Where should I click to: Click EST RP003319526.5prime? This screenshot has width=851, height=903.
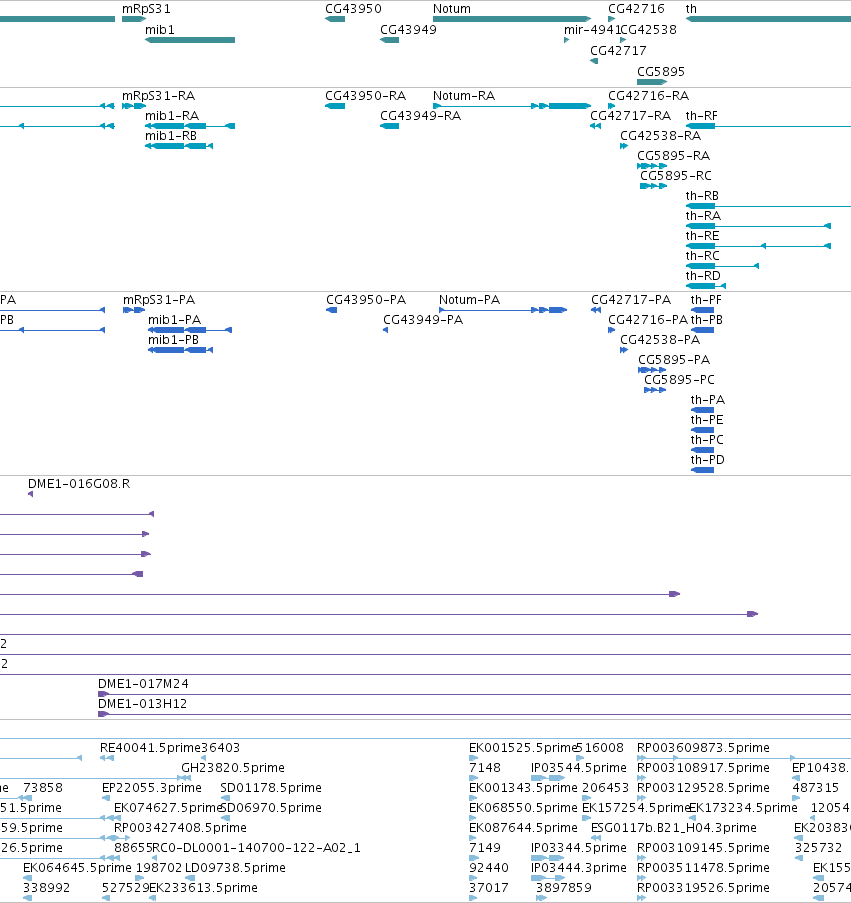pyautogui.click(x=641, y=898)
